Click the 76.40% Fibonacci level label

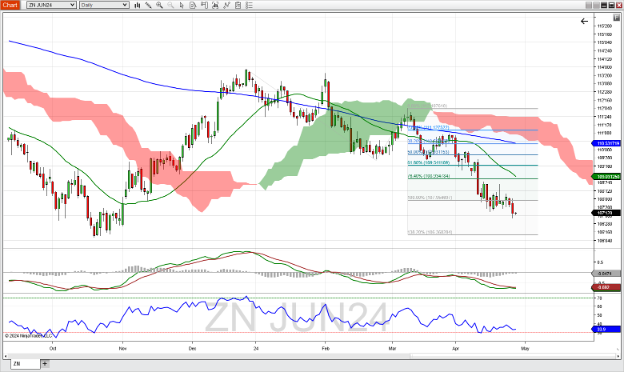(x=429, y=176)
